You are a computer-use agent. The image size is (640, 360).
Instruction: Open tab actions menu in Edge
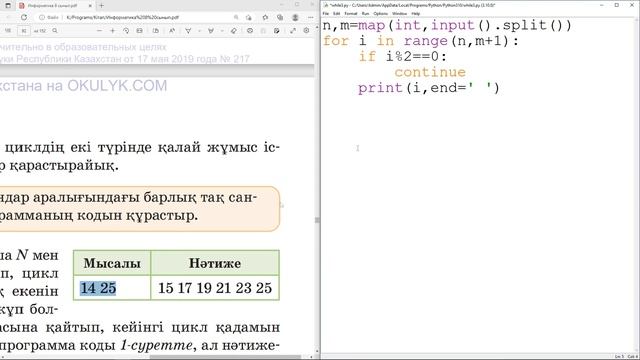tap(8, 6)
